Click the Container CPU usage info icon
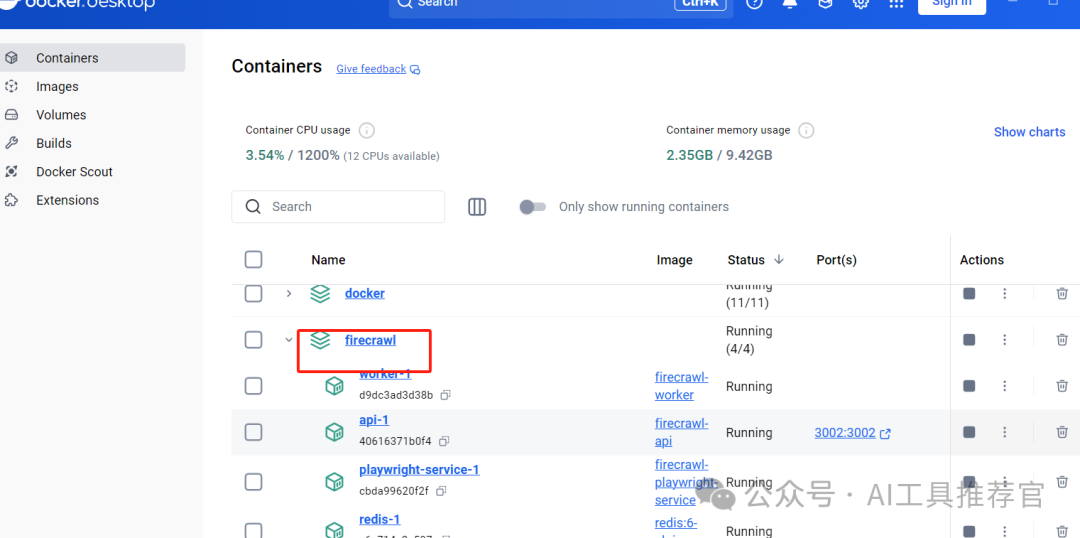1080x538 pixels. coord(367,130)
